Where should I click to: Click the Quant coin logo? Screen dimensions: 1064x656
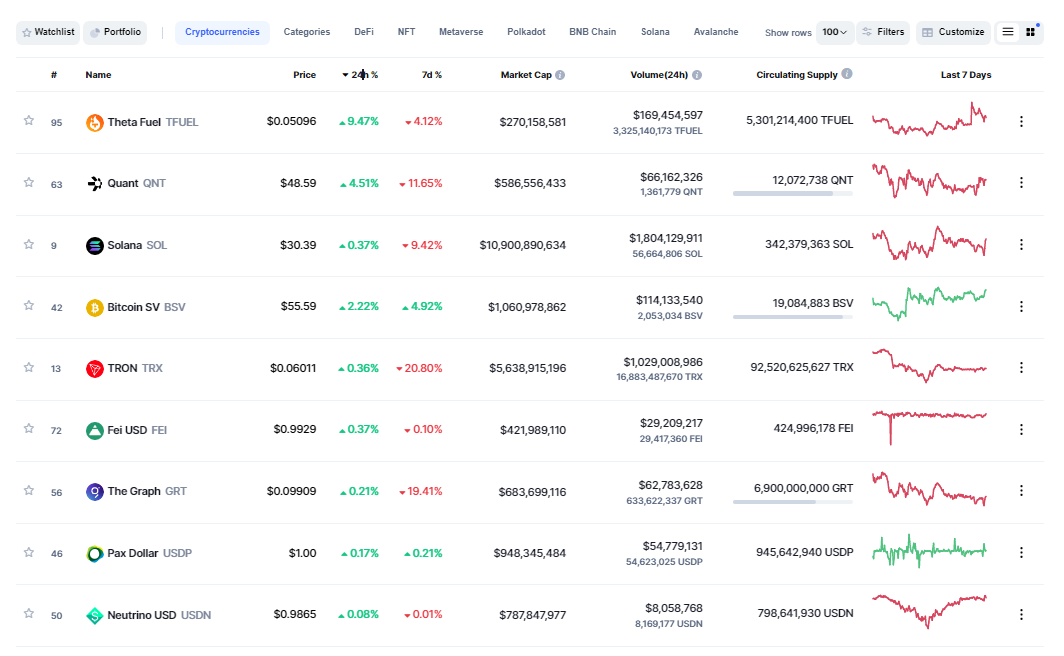pos(94,183)
